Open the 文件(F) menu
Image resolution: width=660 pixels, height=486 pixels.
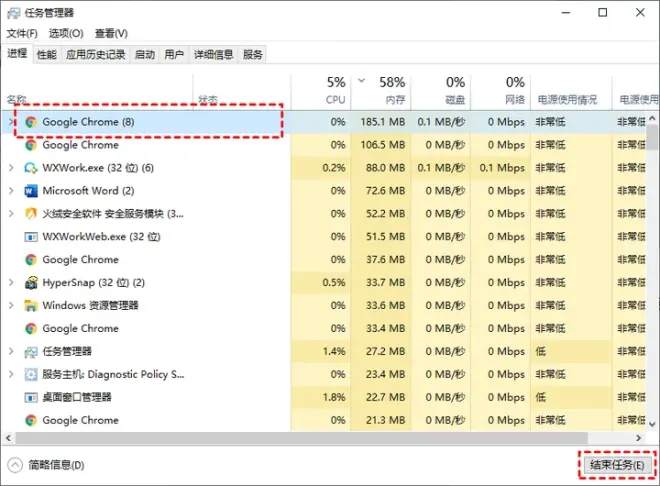(x=22, y=33)
